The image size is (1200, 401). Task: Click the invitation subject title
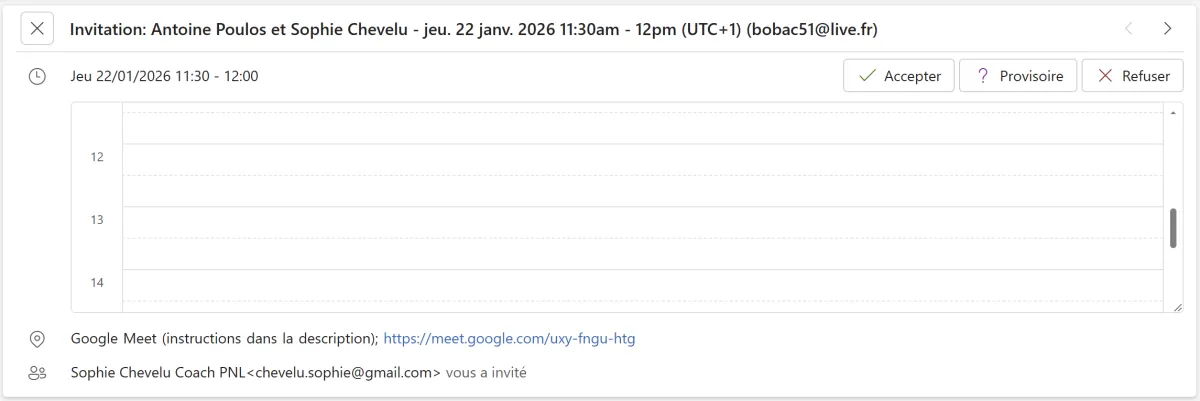point(473,29)
